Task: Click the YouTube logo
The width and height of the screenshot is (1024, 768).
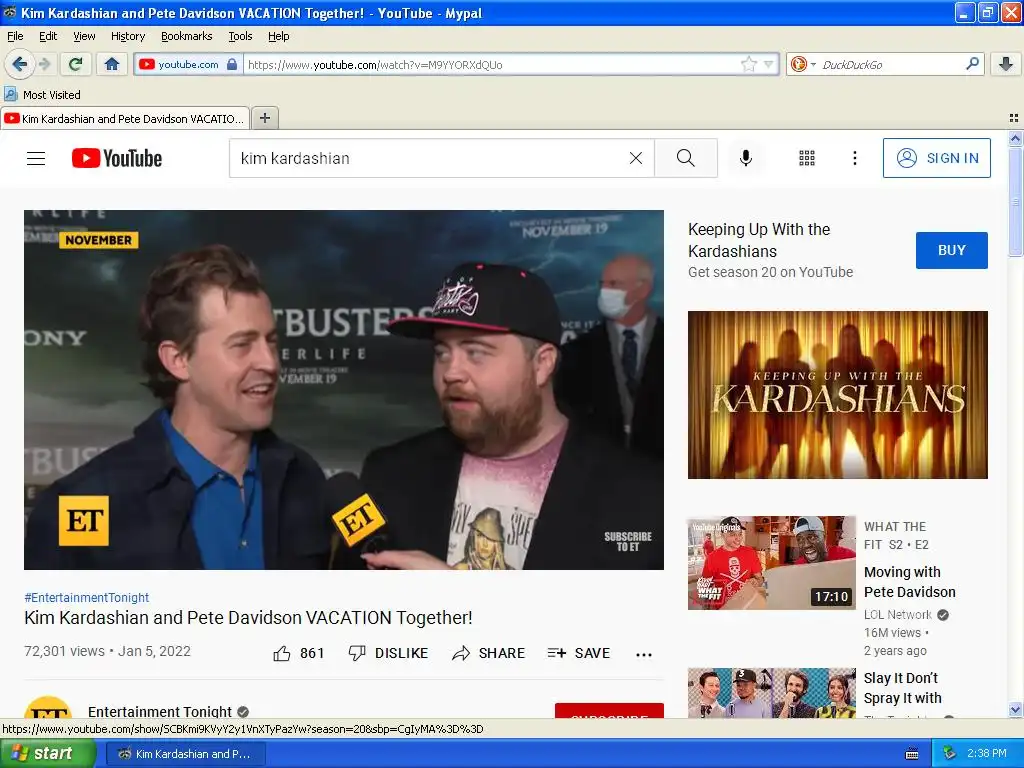Action: [x=117, y=158]
